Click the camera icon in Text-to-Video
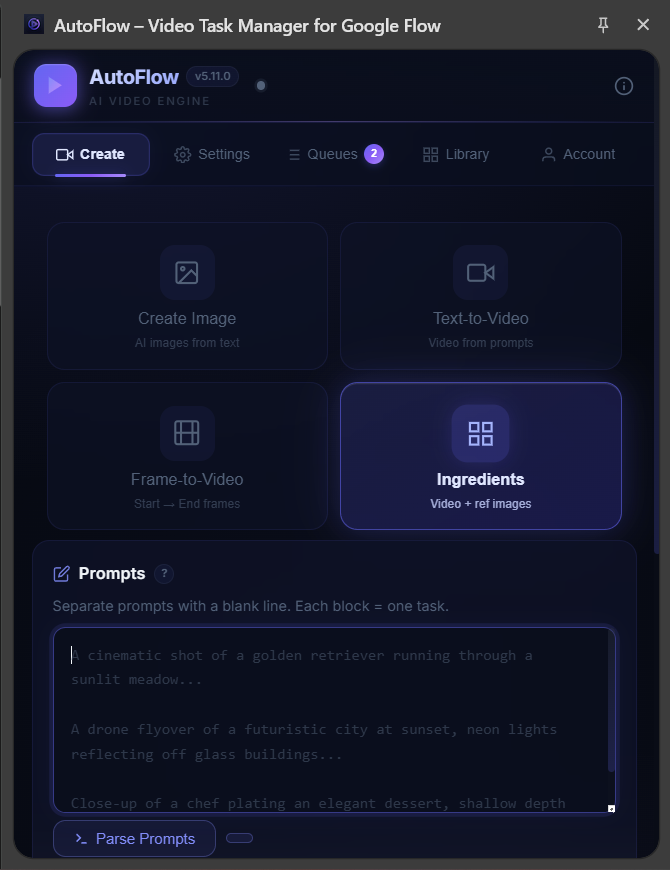Viewport: 670px width, 870px height. click(x=480, y=272)
